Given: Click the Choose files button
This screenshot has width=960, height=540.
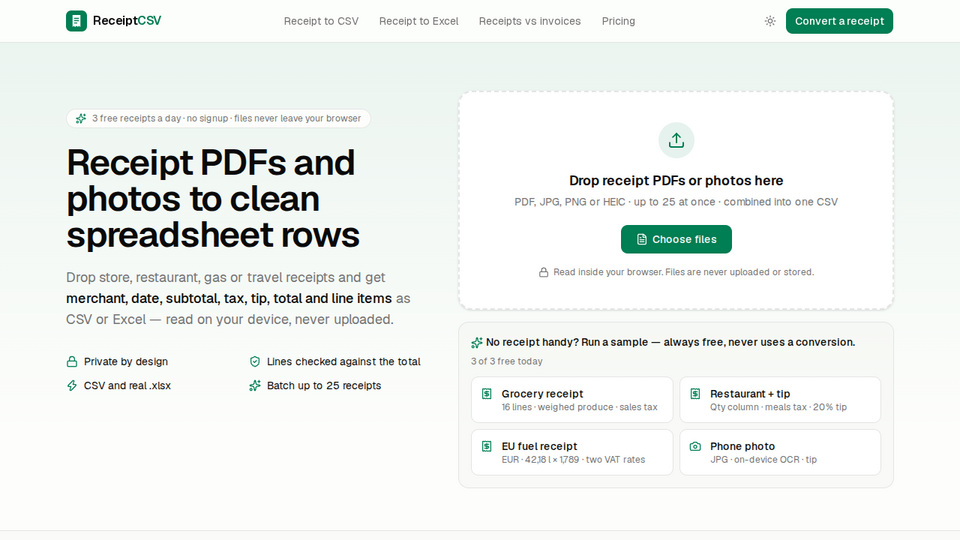Looking at the screenshot, I should [676, 239].
